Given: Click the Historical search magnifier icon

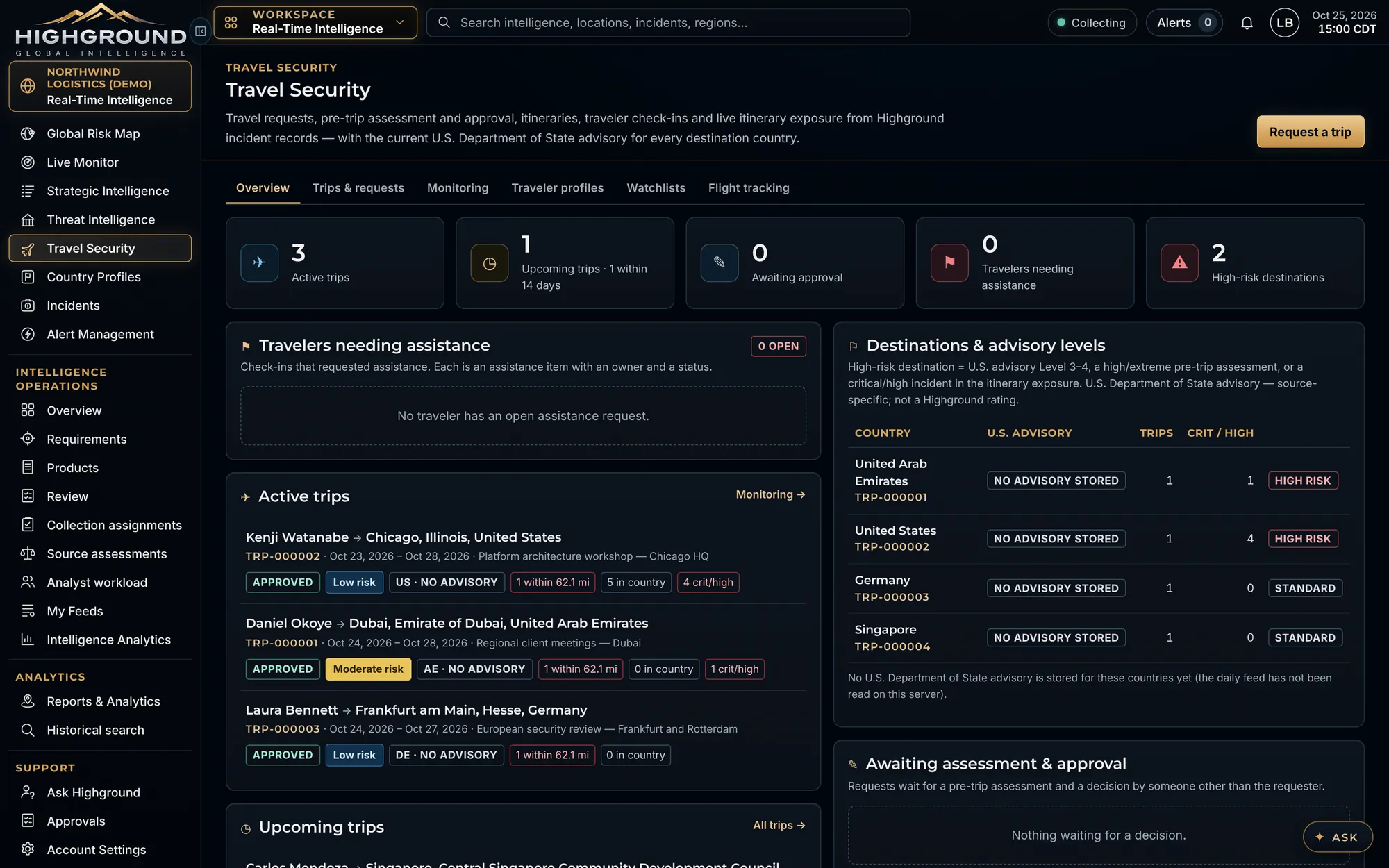Looking at the screenshot, I should tap(28, 730).
